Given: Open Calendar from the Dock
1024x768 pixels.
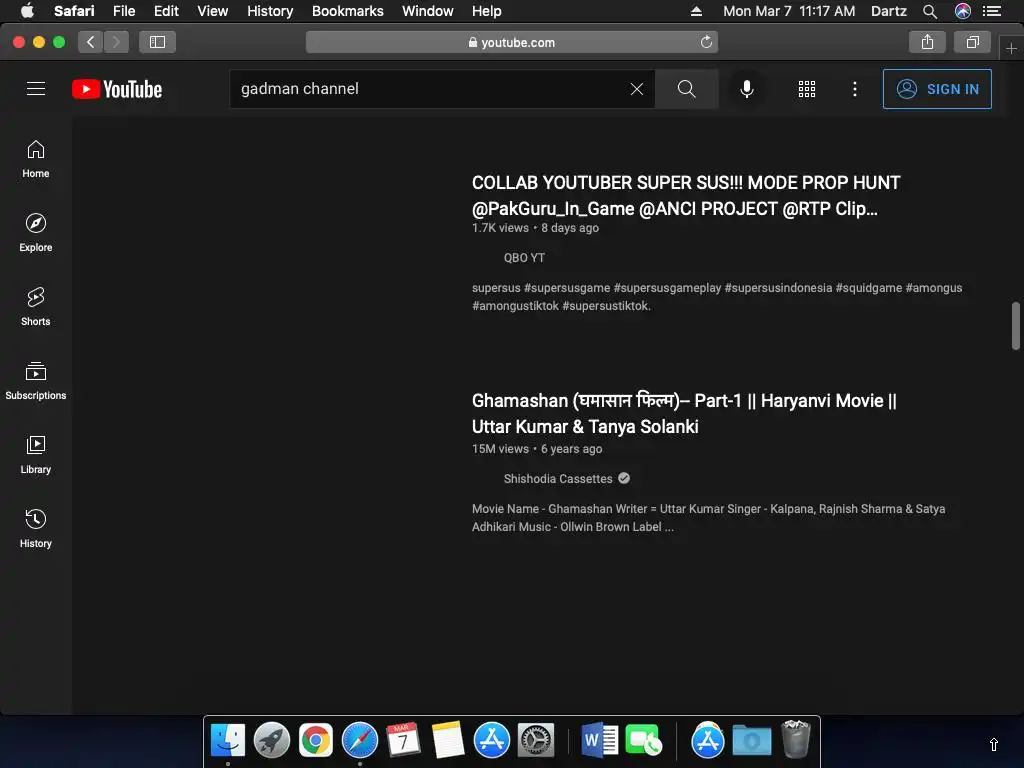Looking at the screenshot, I should point(403,741).
